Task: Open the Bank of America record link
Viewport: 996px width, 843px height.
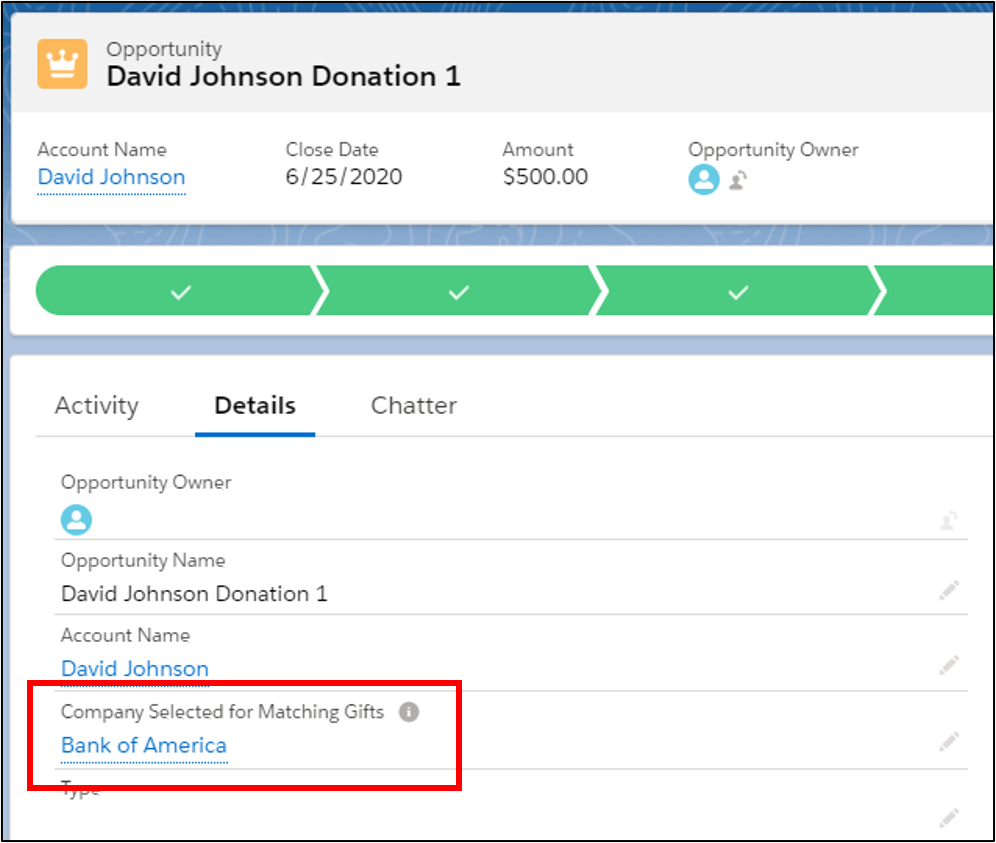Action: click(x=143, y=745)
